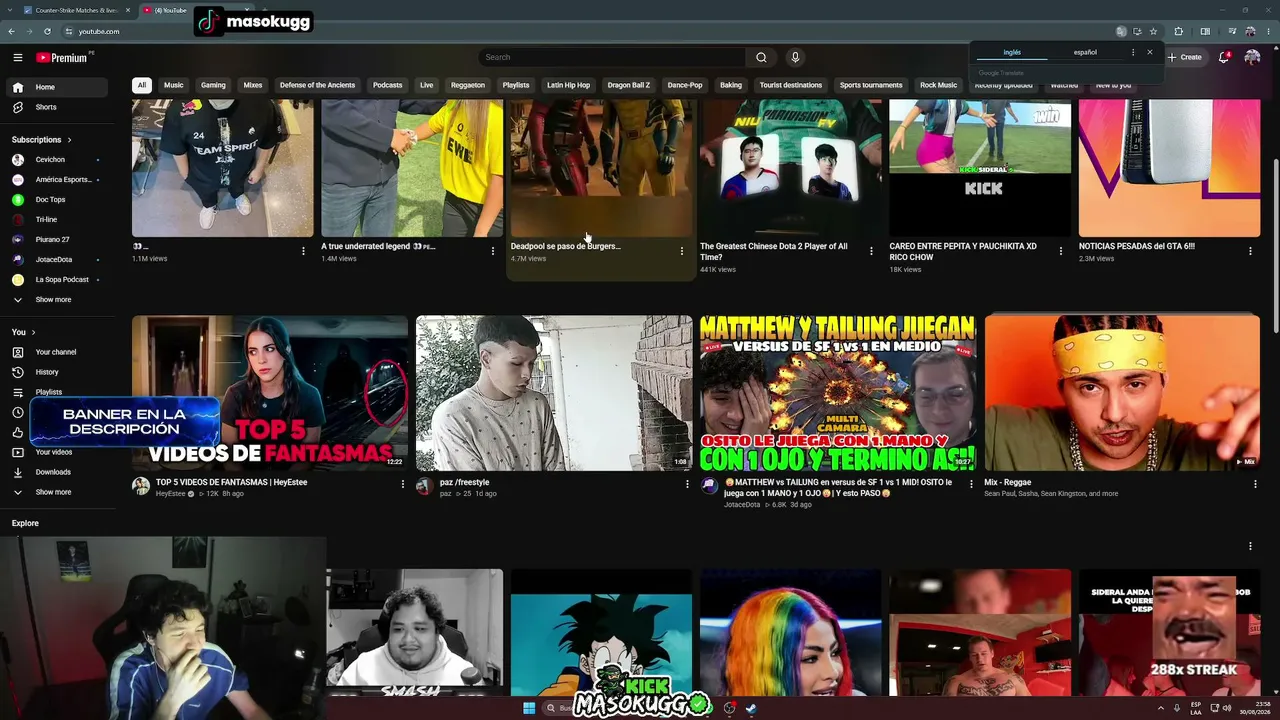Open Steam from the taskbar
This screenshot has width=1280, height=720.
tap(751, 708)
